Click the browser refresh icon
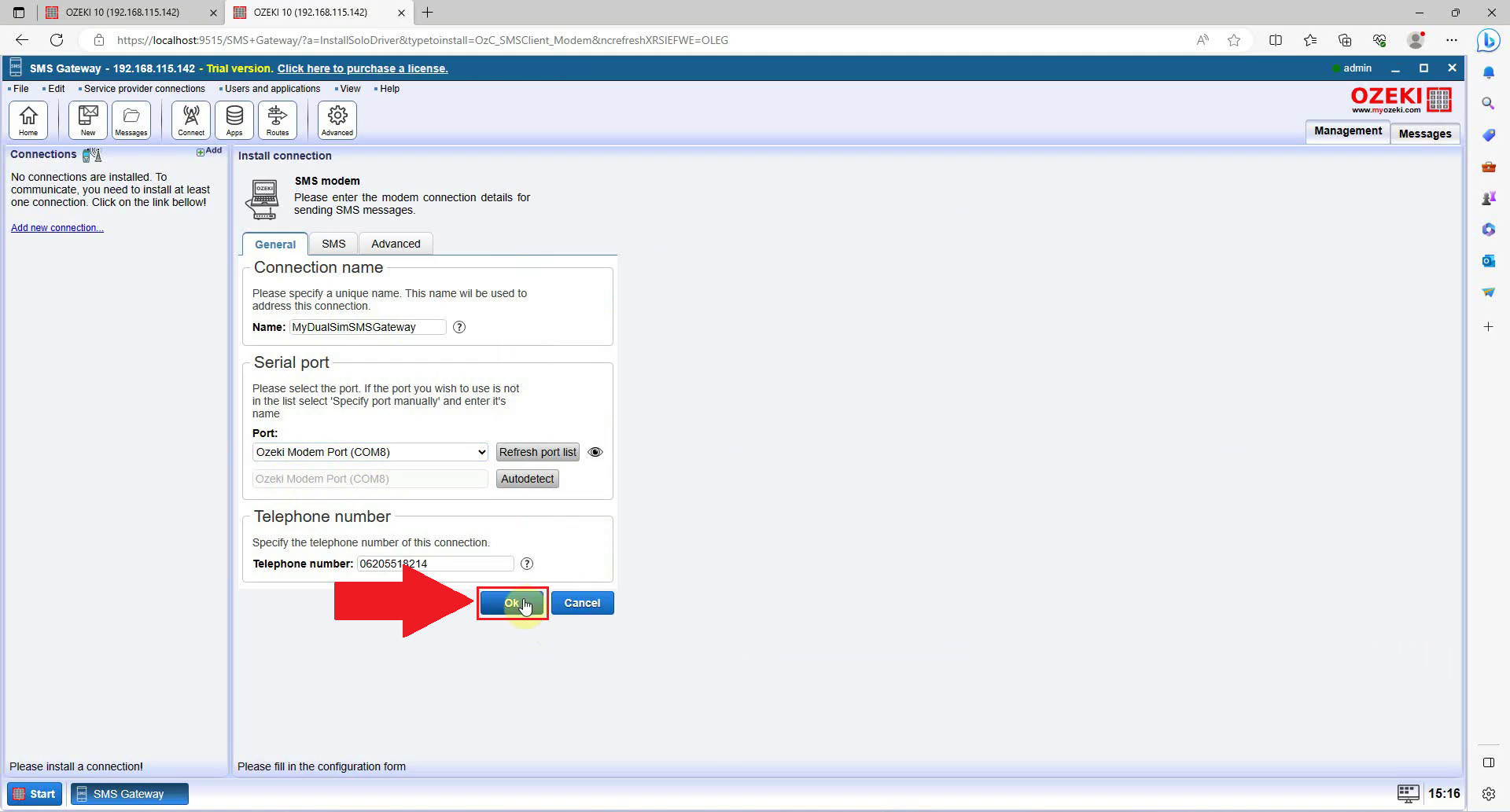1510x812 pixels. [x=57, y=40]
